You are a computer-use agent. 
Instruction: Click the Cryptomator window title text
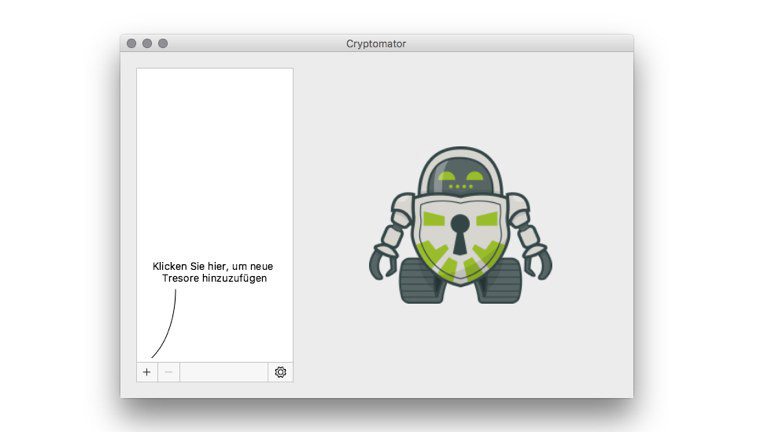point(376,44)
